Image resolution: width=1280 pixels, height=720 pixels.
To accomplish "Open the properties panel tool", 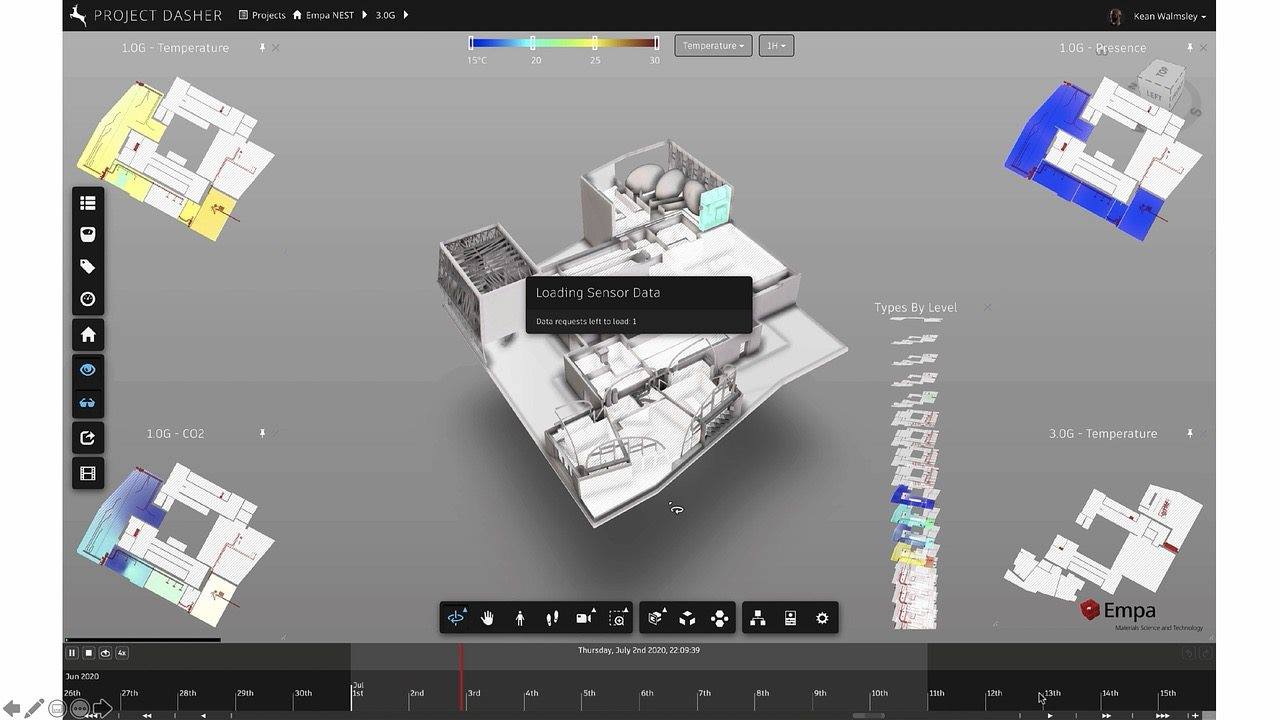I will pos(790,618).
